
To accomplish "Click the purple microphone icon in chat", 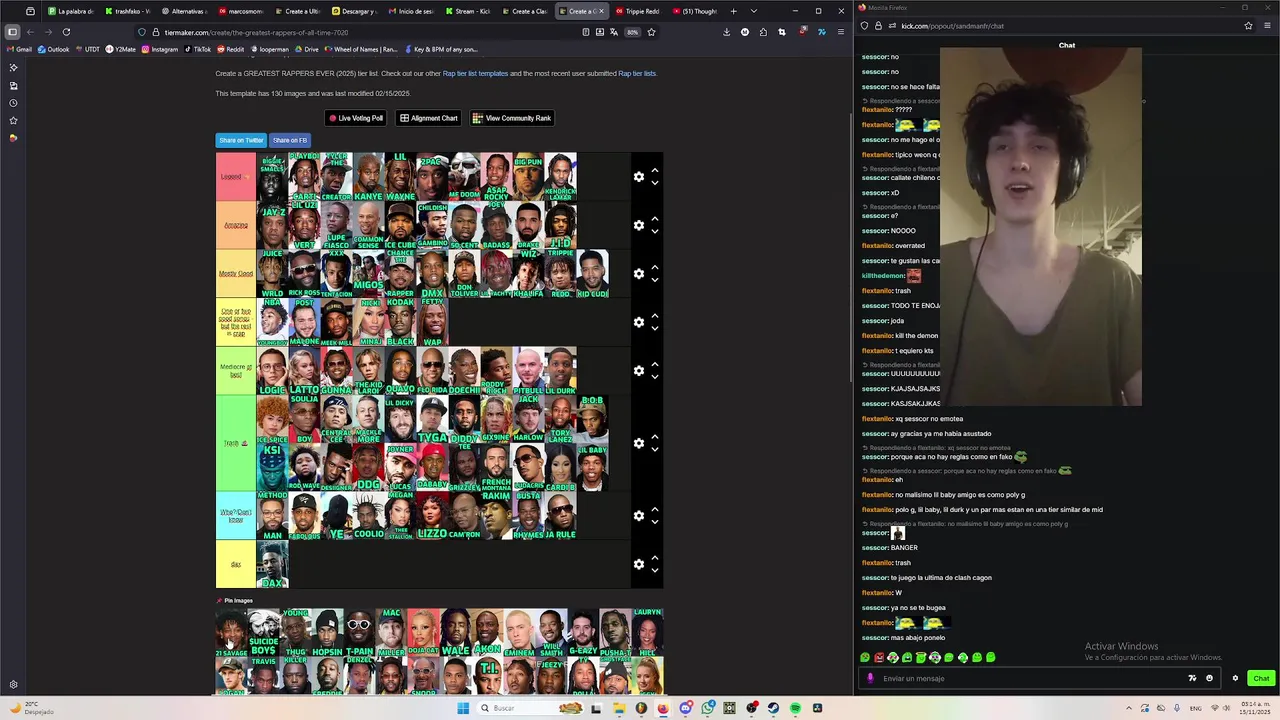I will click(870, 678).
